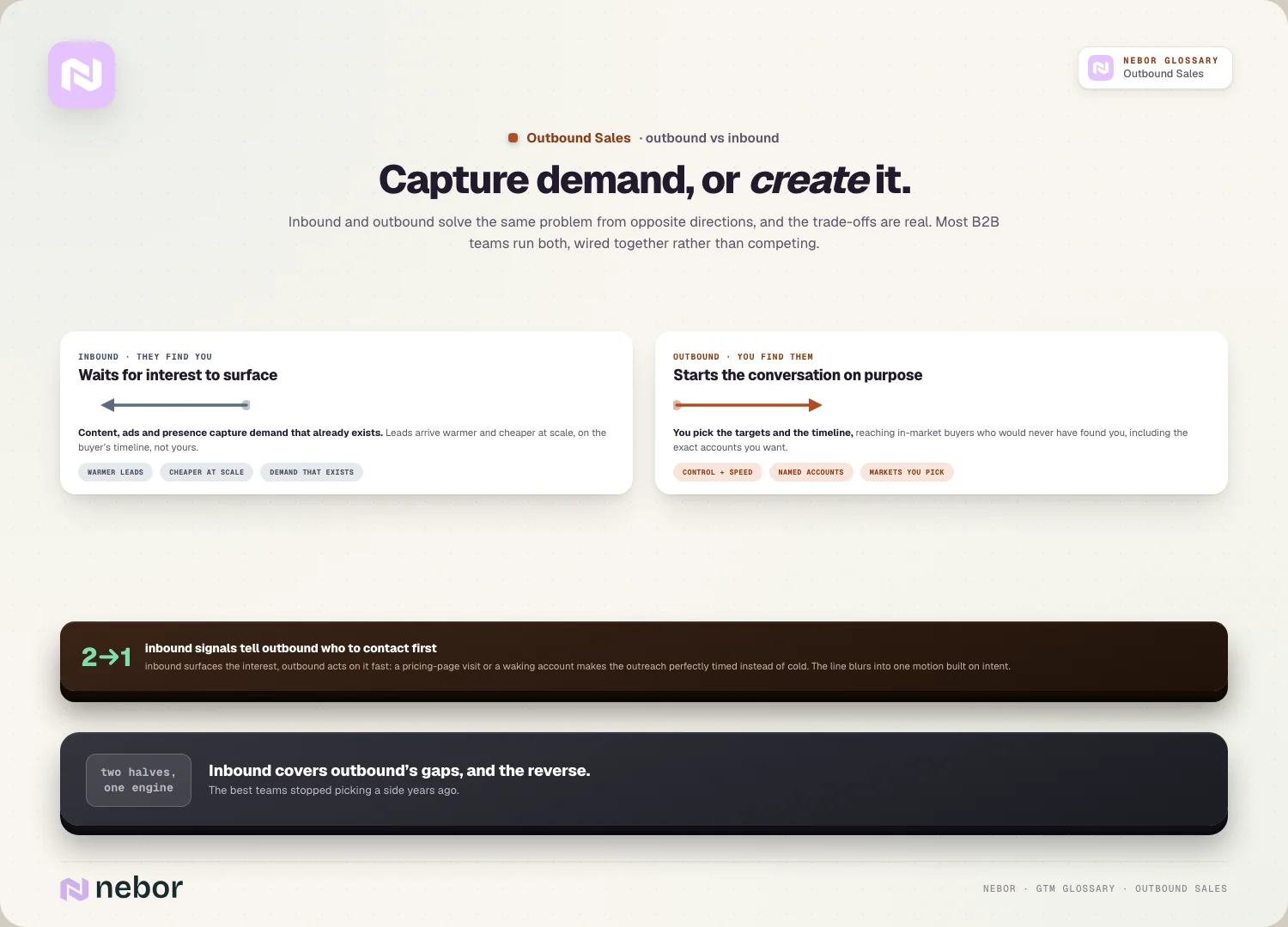The width and height of the screenshot is (1288, 927).
Task: Select the NAMED ACCOUNTS tag
Action: click(x=811, y=472)
